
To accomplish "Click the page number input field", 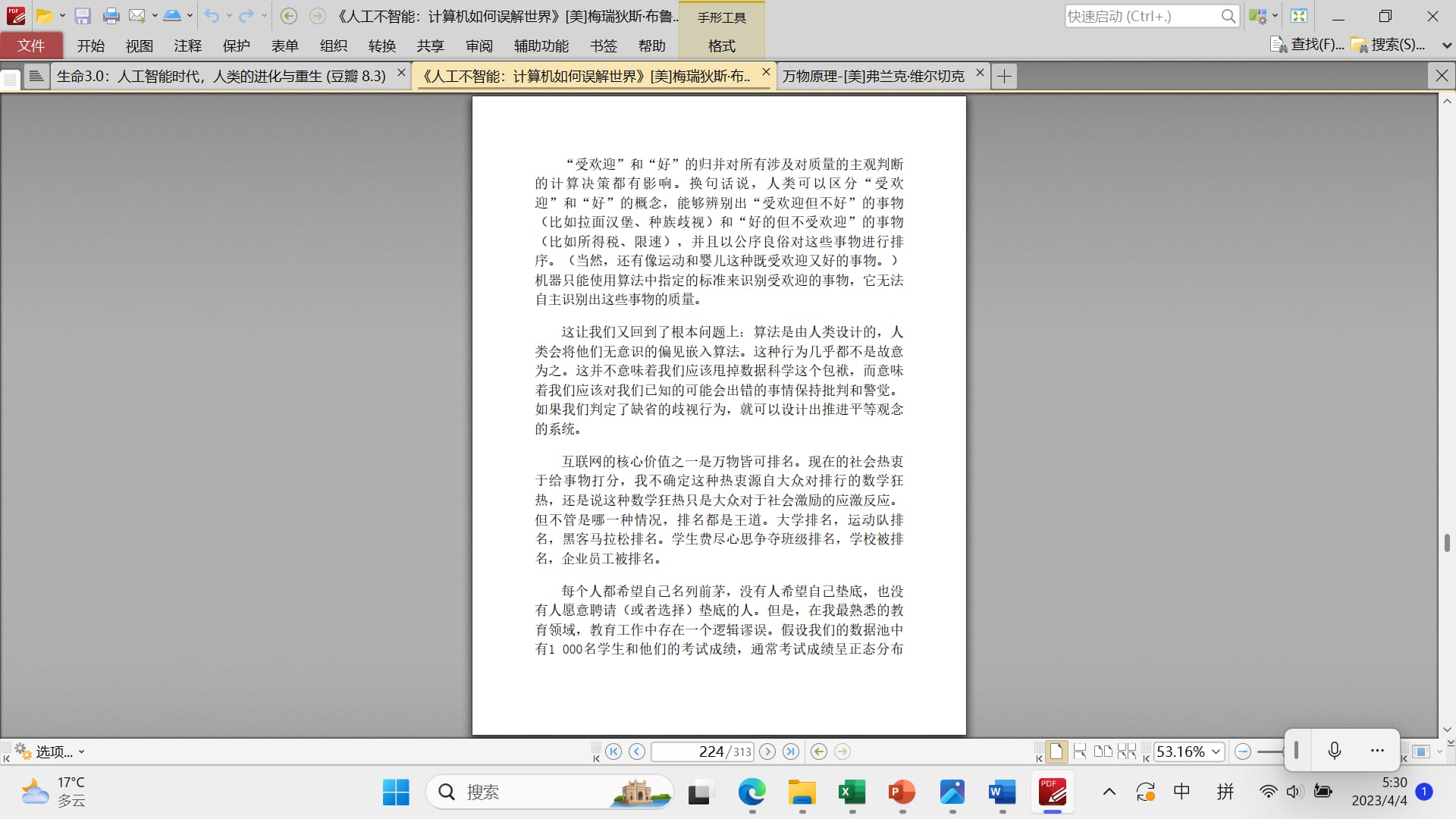I will click(690, 752).
